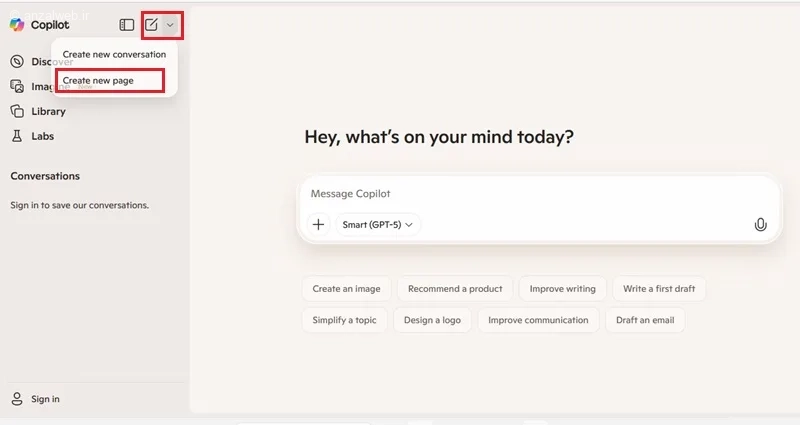
Task: Open the Smart (GPT-5) model dropdown
Action: pos(378,225)
